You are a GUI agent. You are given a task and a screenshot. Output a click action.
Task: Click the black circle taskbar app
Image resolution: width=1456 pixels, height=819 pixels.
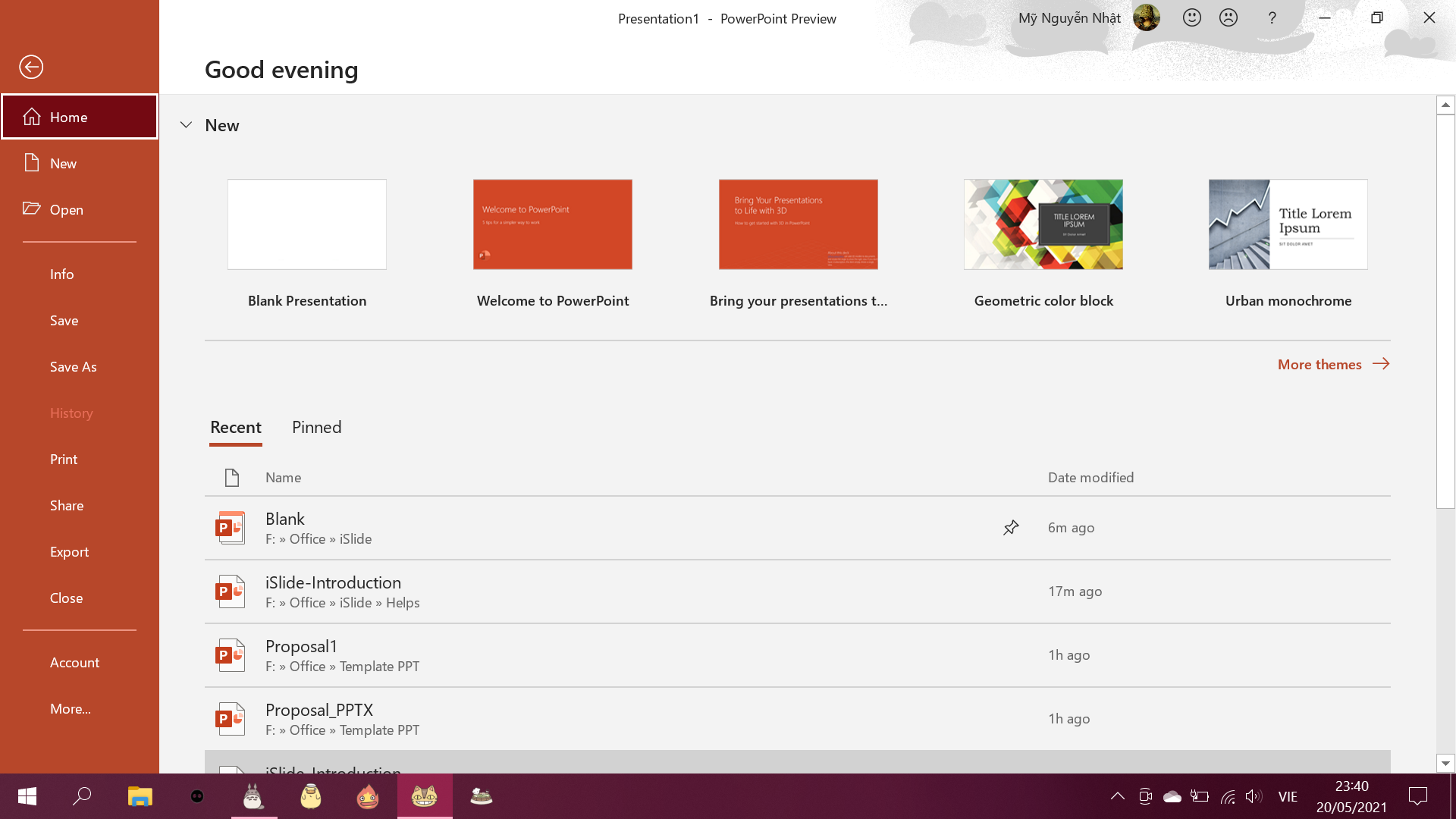click(x=197, y=796)
